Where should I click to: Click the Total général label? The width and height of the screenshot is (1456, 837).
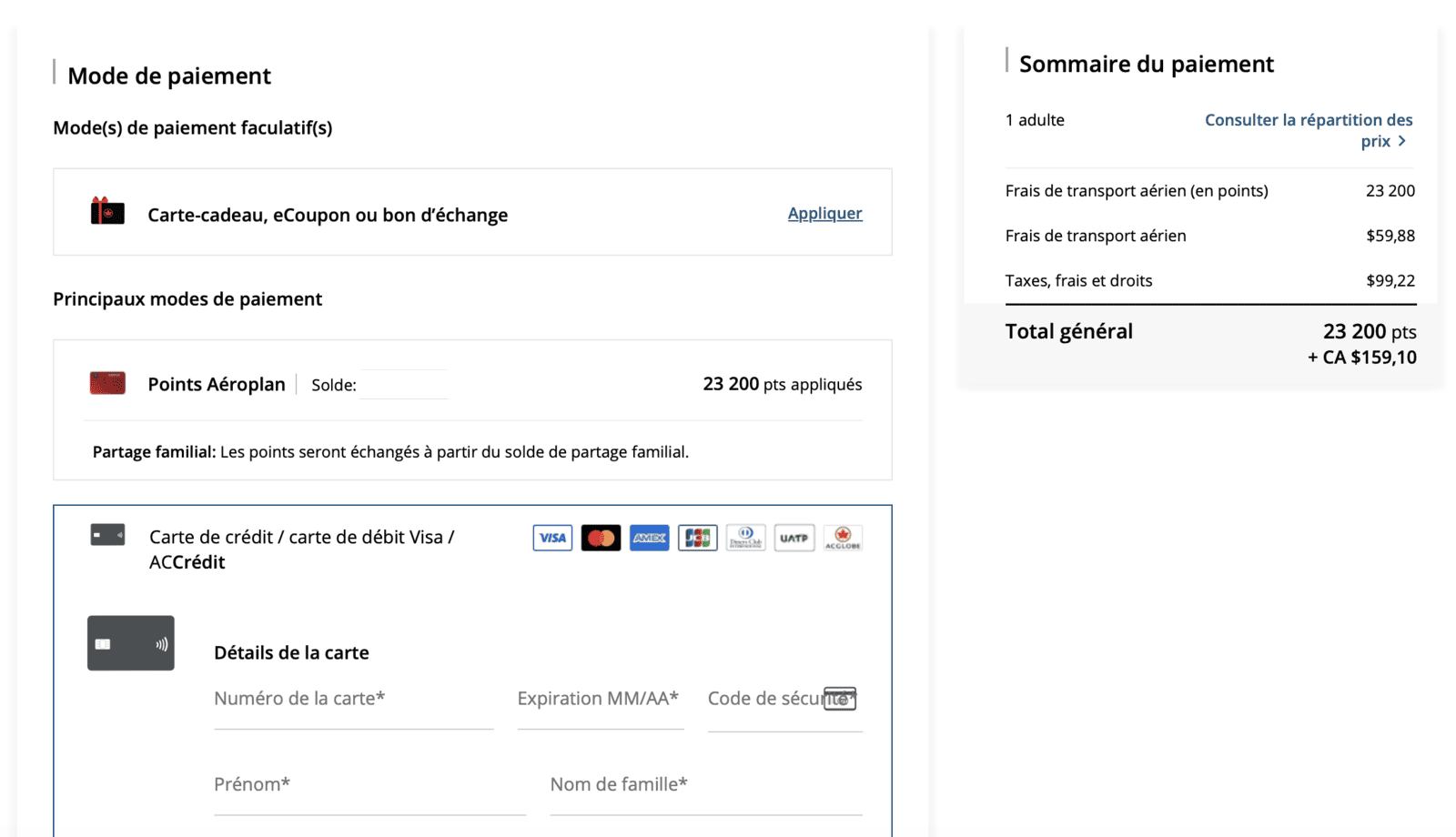(1069, 331)
